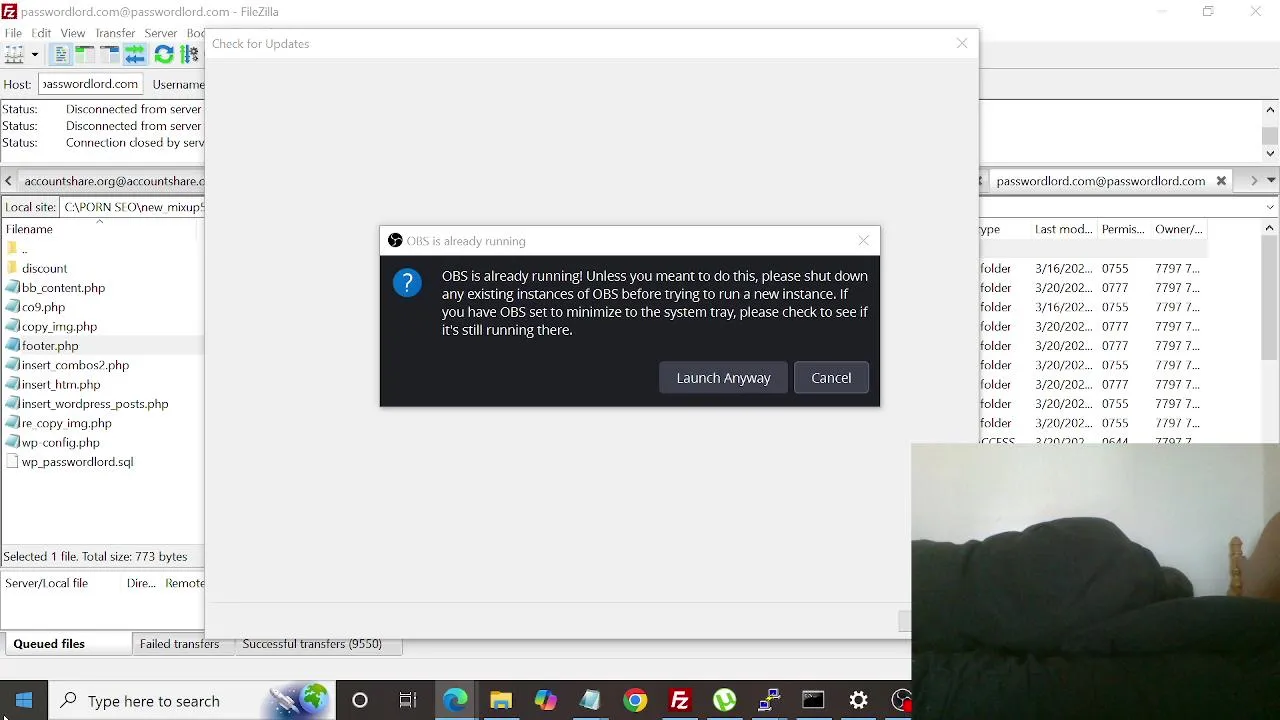Close the OBS is already running dialog
1280x720 pixels.
pyautogui.click(x=864, y=241)
